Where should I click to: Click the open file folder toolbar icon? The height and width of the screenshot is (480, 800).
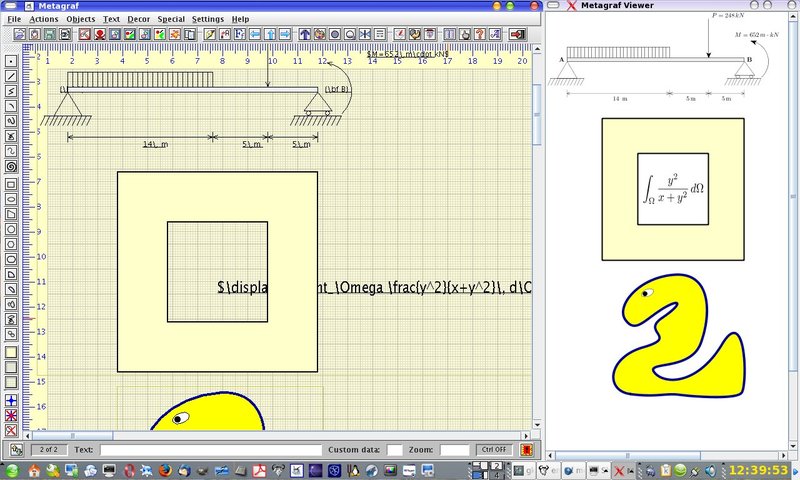point(19,34)
